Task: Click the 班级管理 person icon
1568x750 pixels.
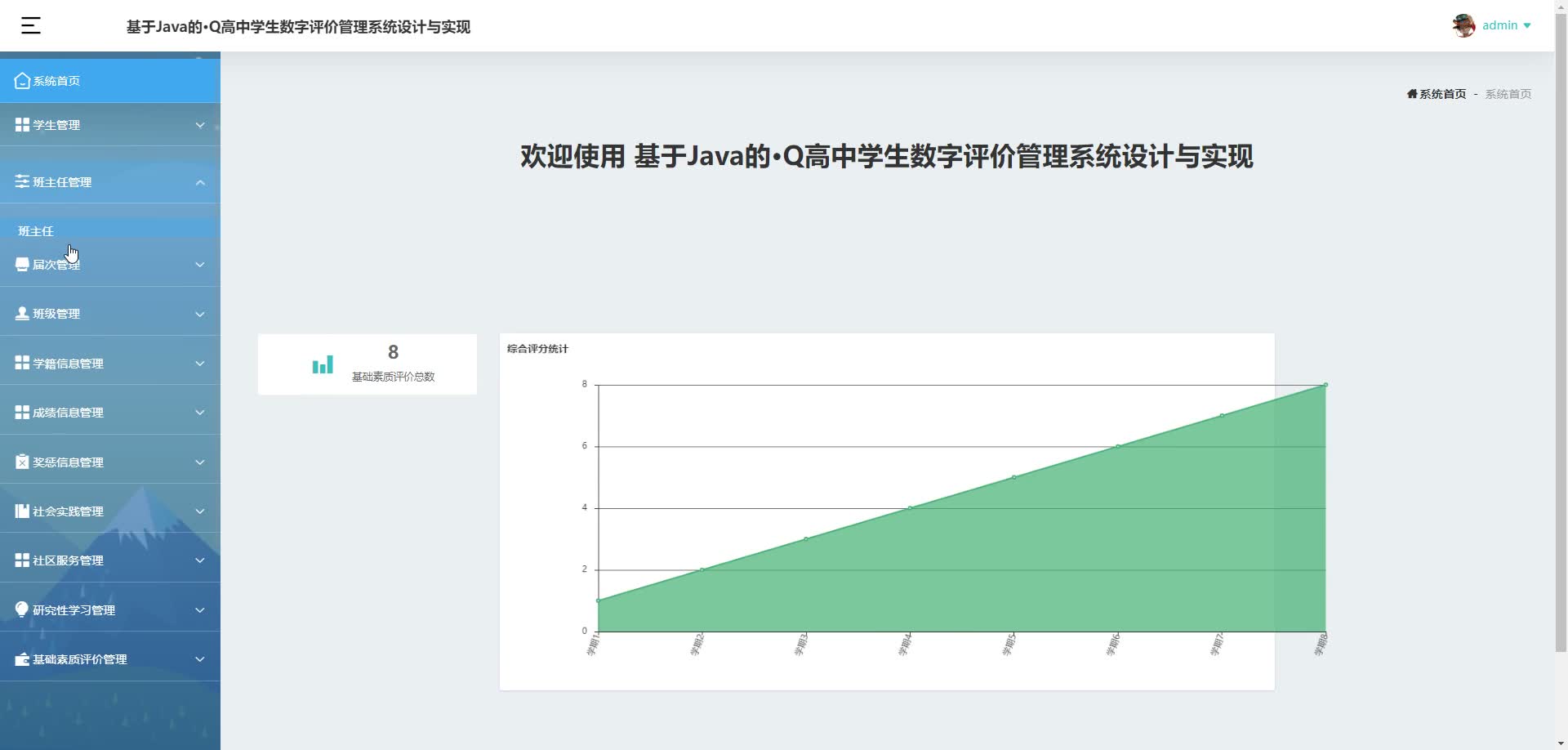Action: [x=22, y=314]
